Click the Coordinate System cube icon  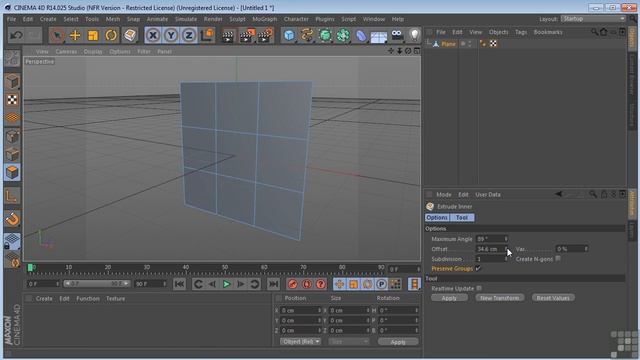coord(207,36)
